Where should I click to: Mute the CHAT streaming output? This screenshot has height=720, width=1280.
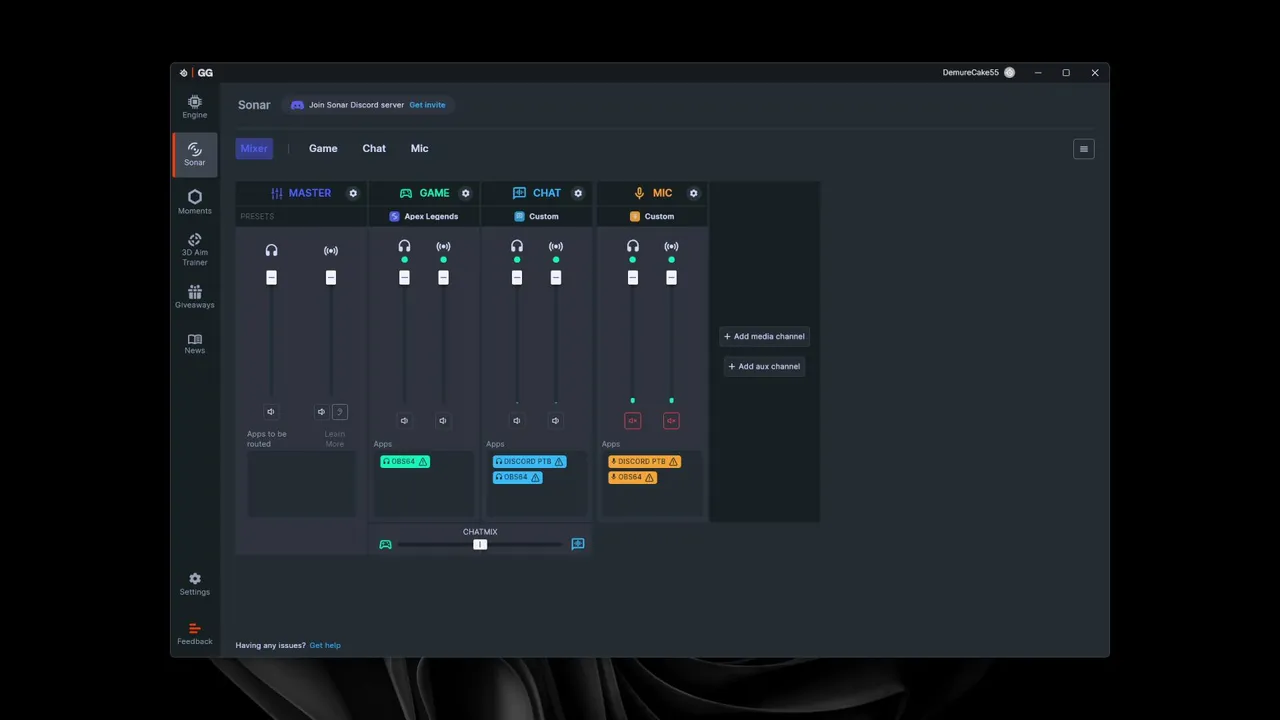[556, 421]
